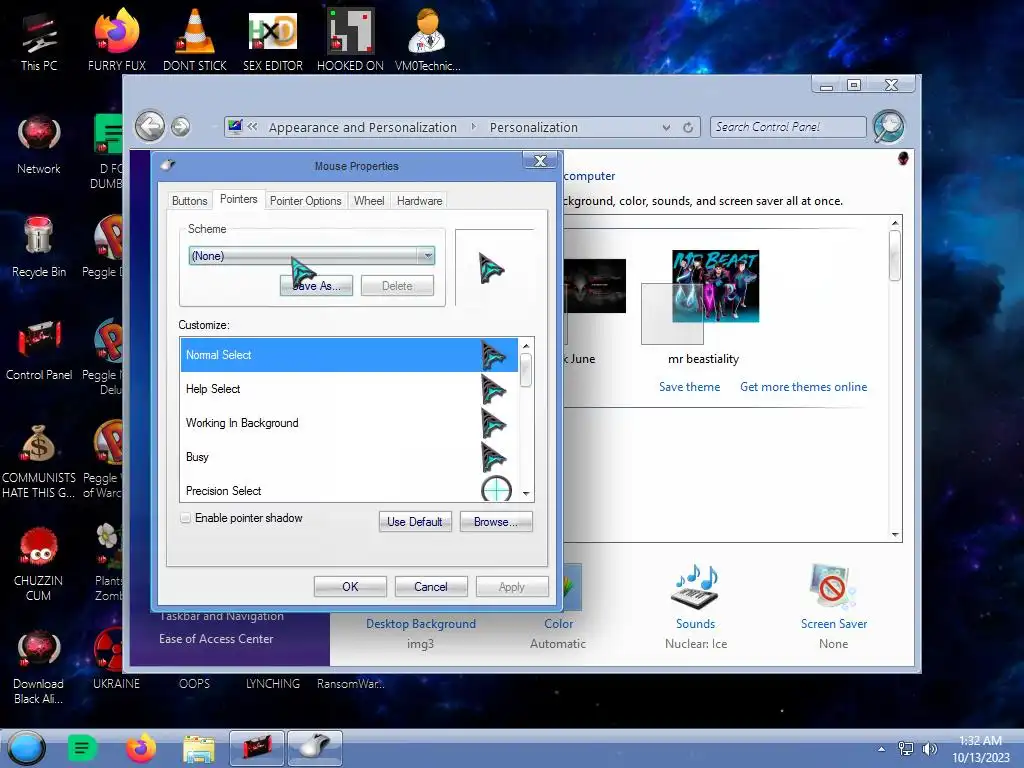
Task: Click the Save theme link
Action: point(689,387)
